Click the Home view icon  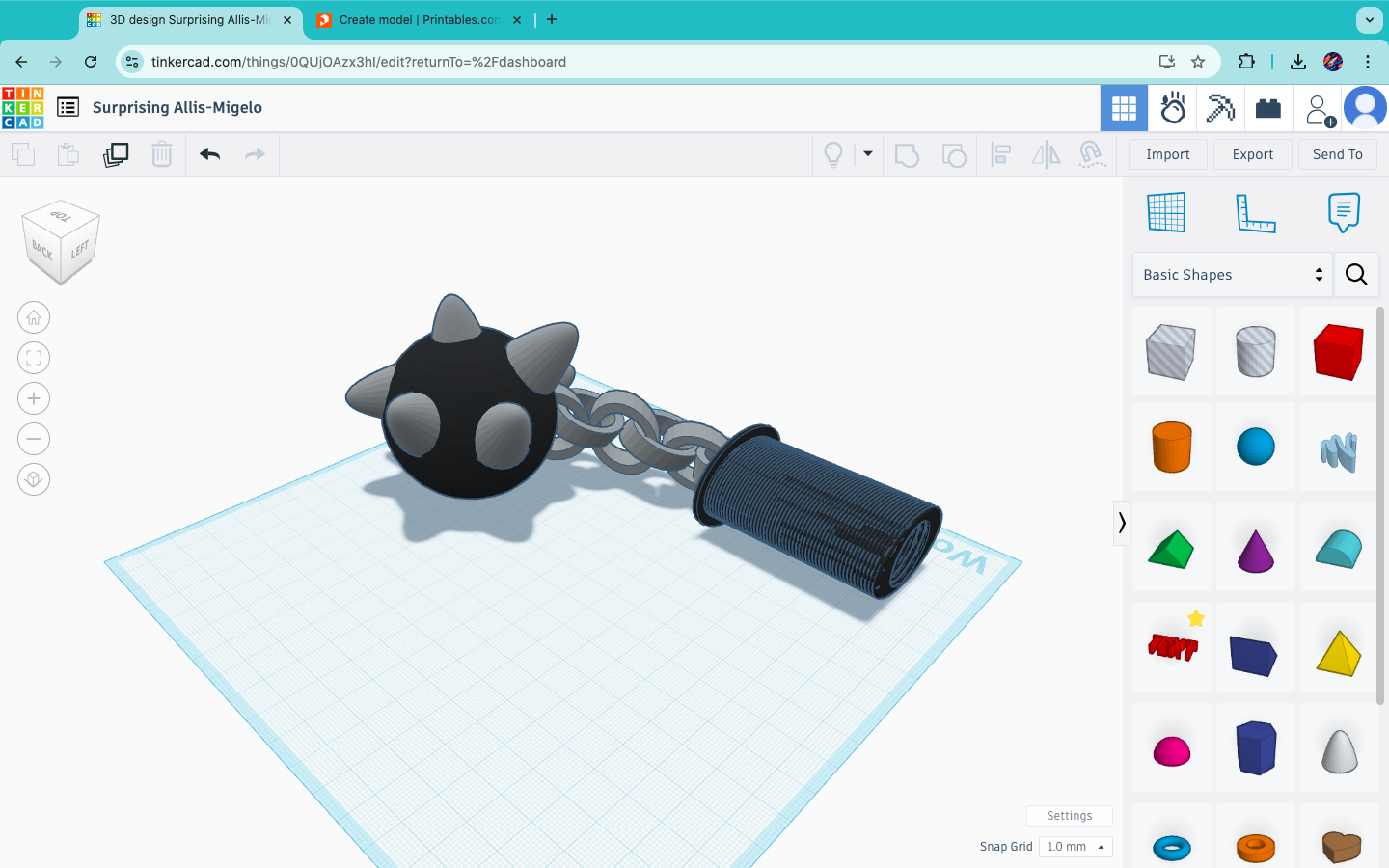[34, 317]
